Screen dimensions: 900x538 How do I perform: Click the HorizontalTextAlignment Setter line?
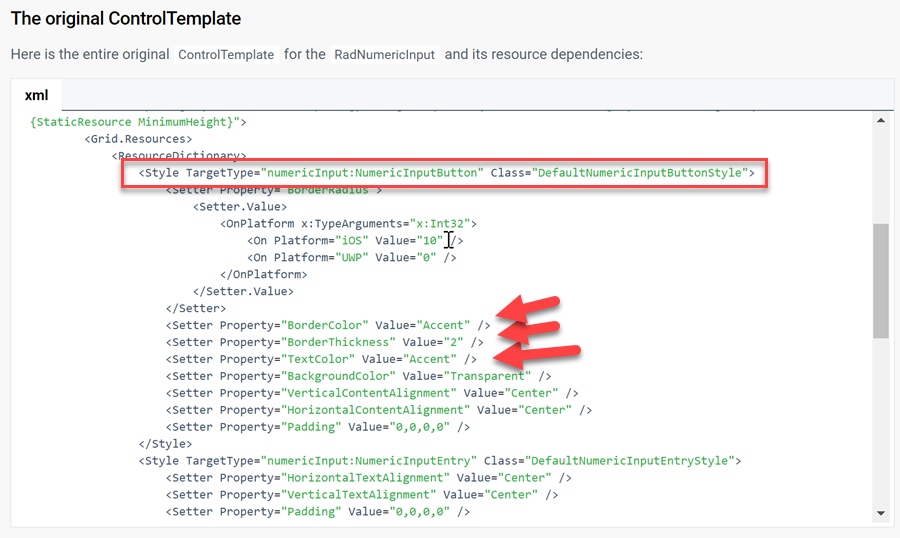tap(368, 478)
